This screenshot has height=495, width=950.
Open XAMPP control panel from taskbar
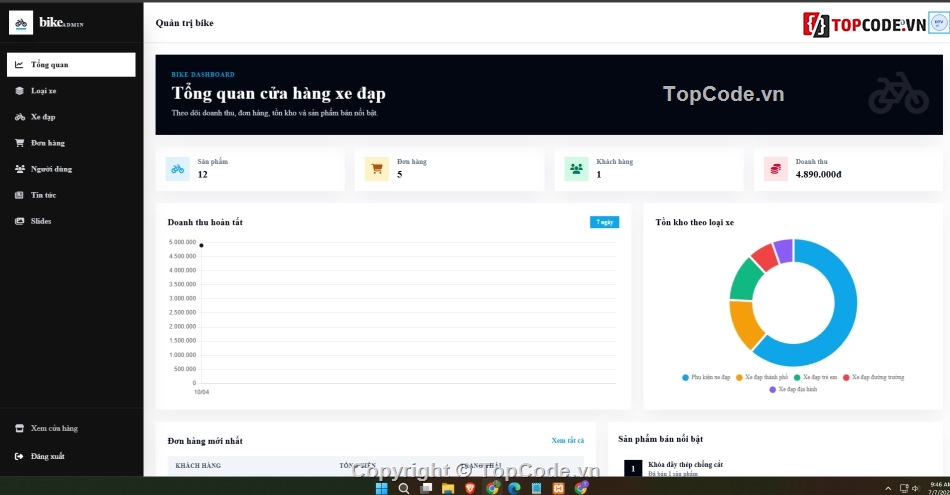(x=559, y=488)
